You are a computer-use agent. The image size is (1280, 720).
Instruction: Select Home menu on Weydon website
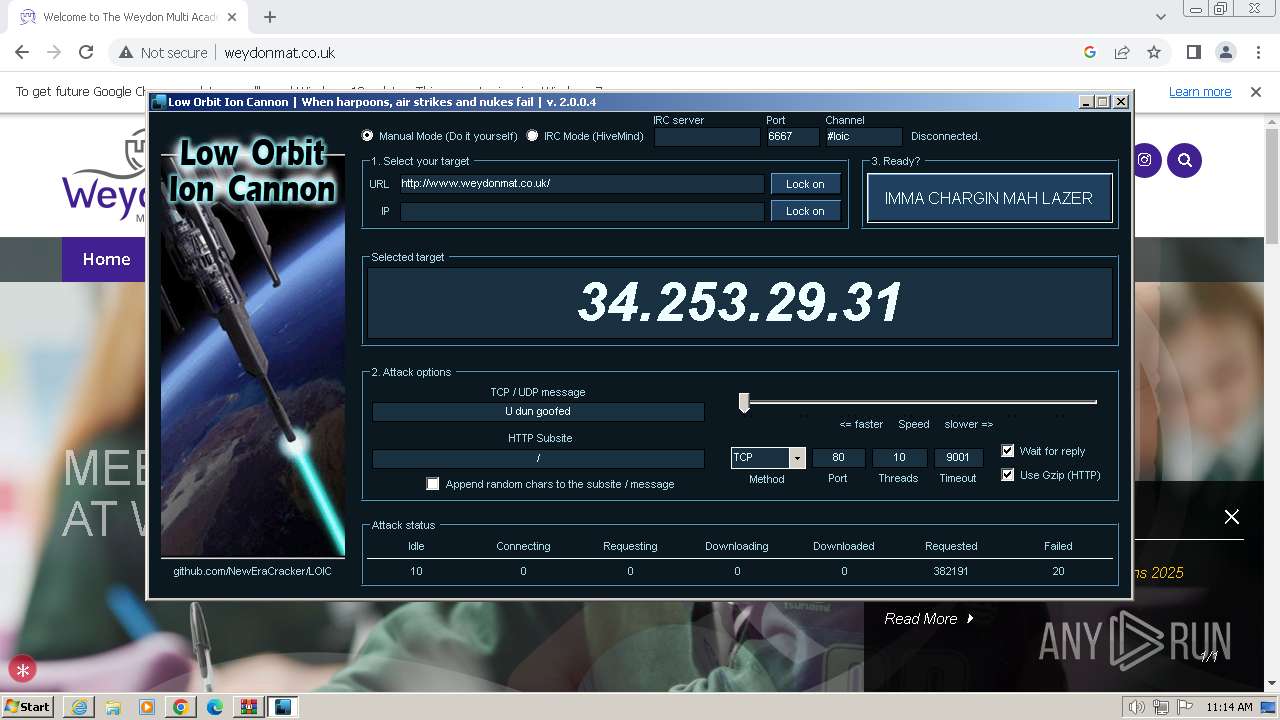(106, 259)
